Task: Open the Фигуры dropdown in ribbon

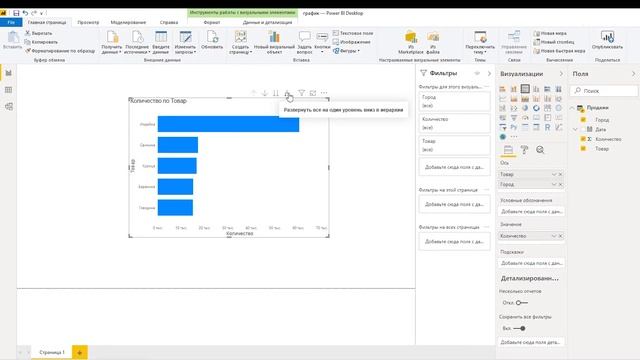Action: point(347,51)
